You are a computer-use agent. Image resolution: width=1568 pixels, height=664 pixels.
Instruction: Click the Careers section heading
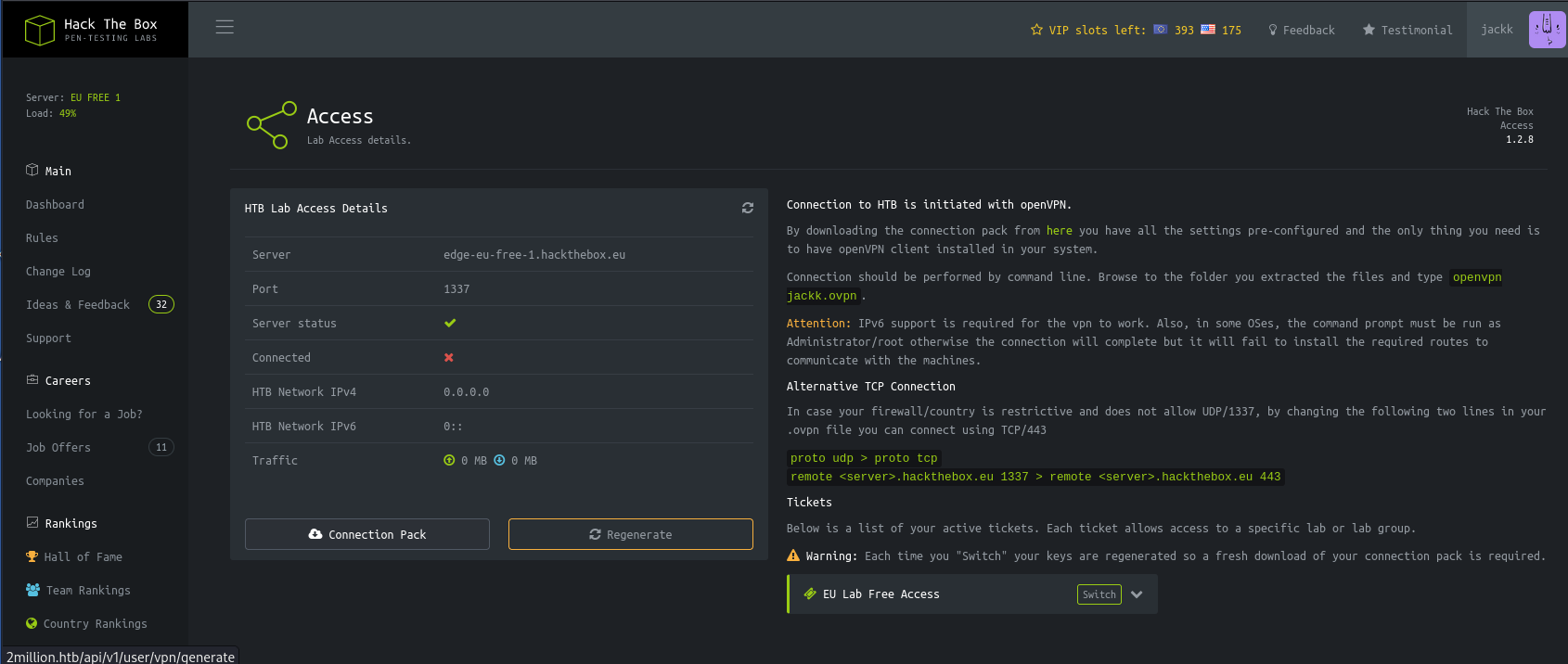[x=68, y=380]
